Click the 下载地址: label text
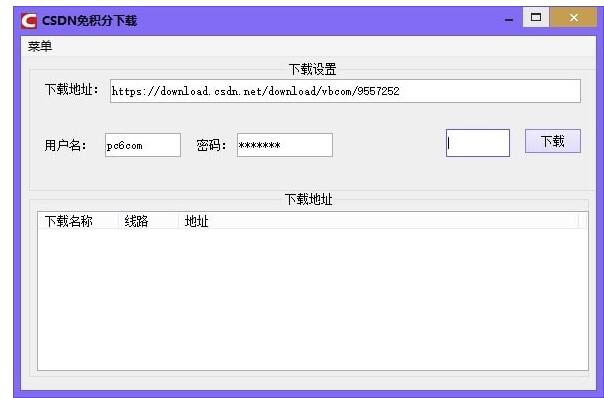The height and width of the screenshot is (398, 604). 72,90
